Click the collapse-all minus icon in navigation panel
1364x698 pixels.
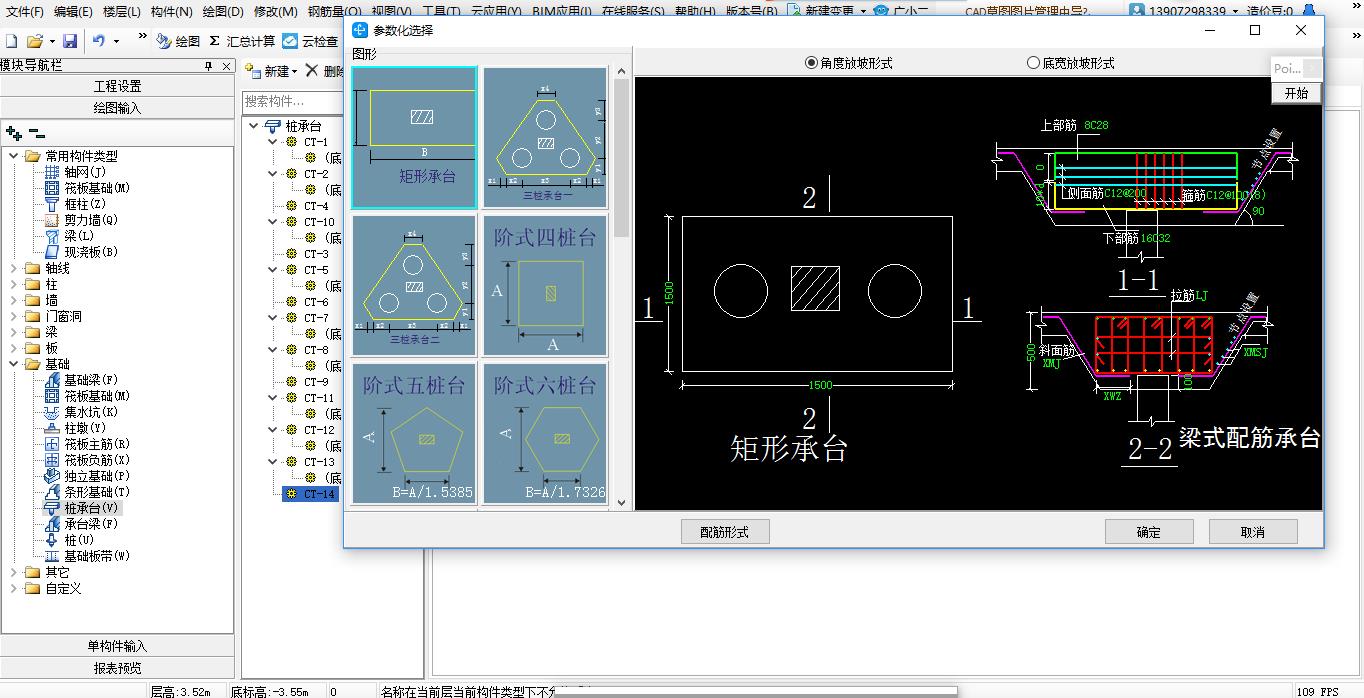[36, 133]
